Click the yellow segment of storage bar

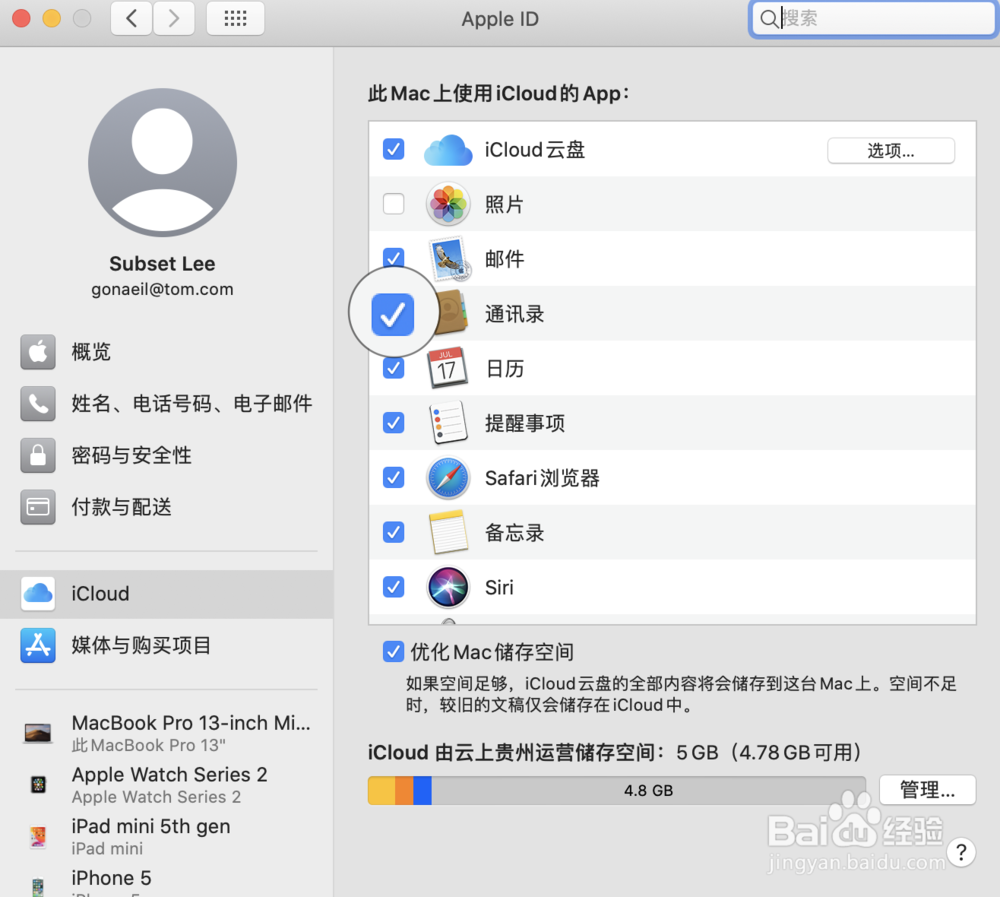click(x=381, y=790)
